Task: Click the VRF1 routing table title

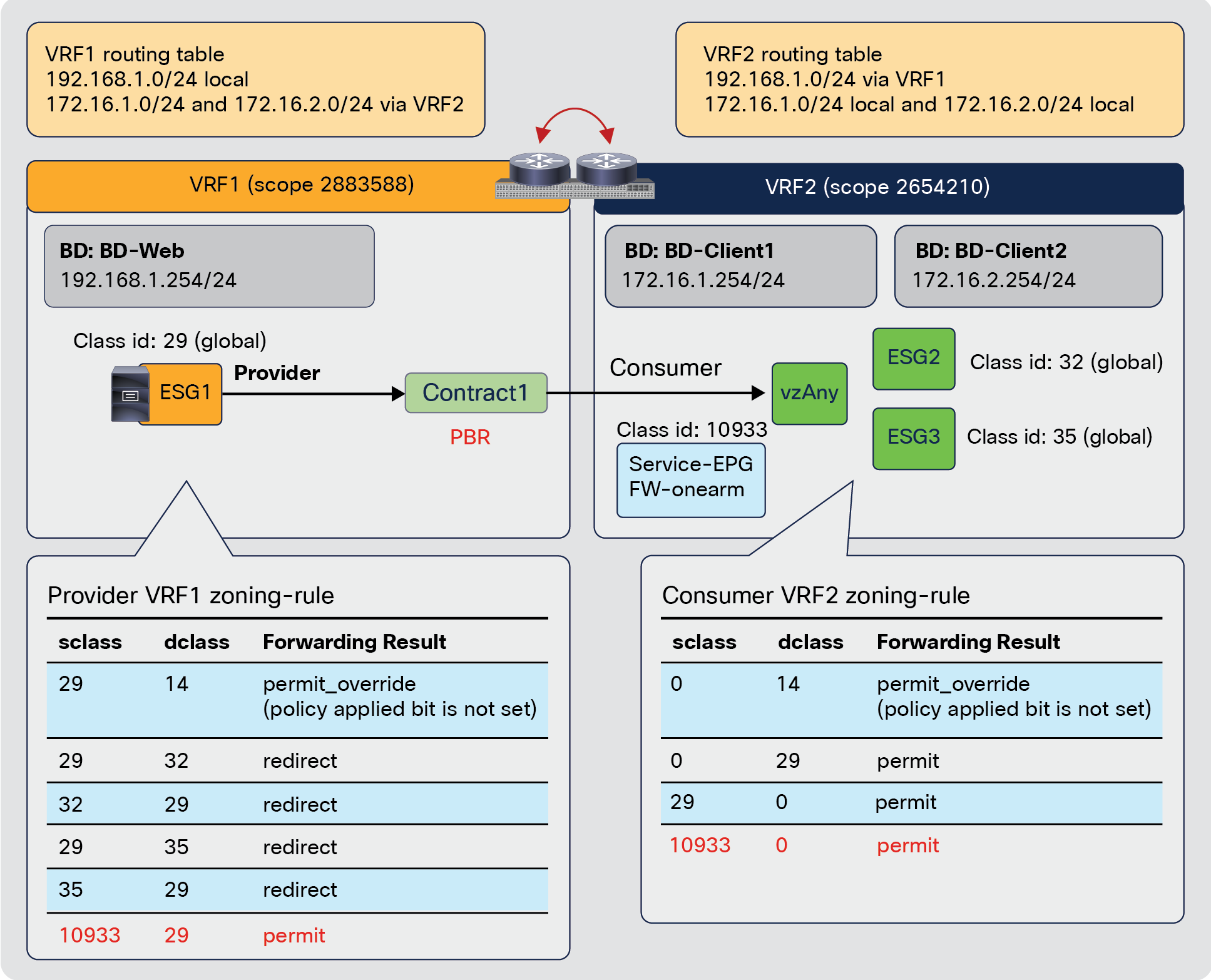Action: point(135,54)
